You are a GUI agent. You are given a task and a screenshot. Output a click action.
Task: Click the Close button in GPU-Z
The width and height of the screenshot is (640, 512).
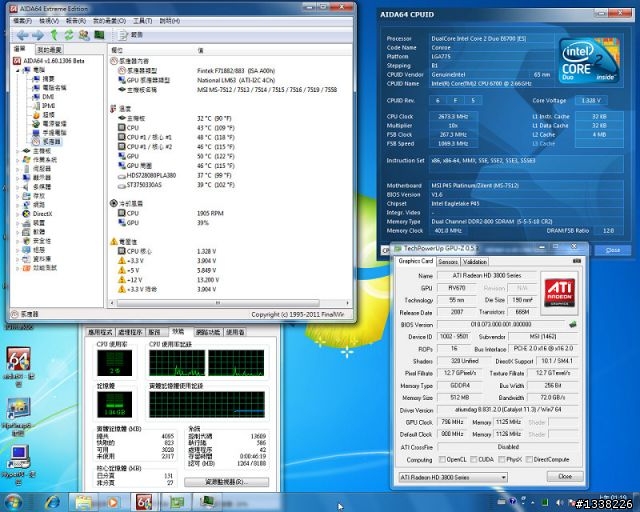(565, 476)
